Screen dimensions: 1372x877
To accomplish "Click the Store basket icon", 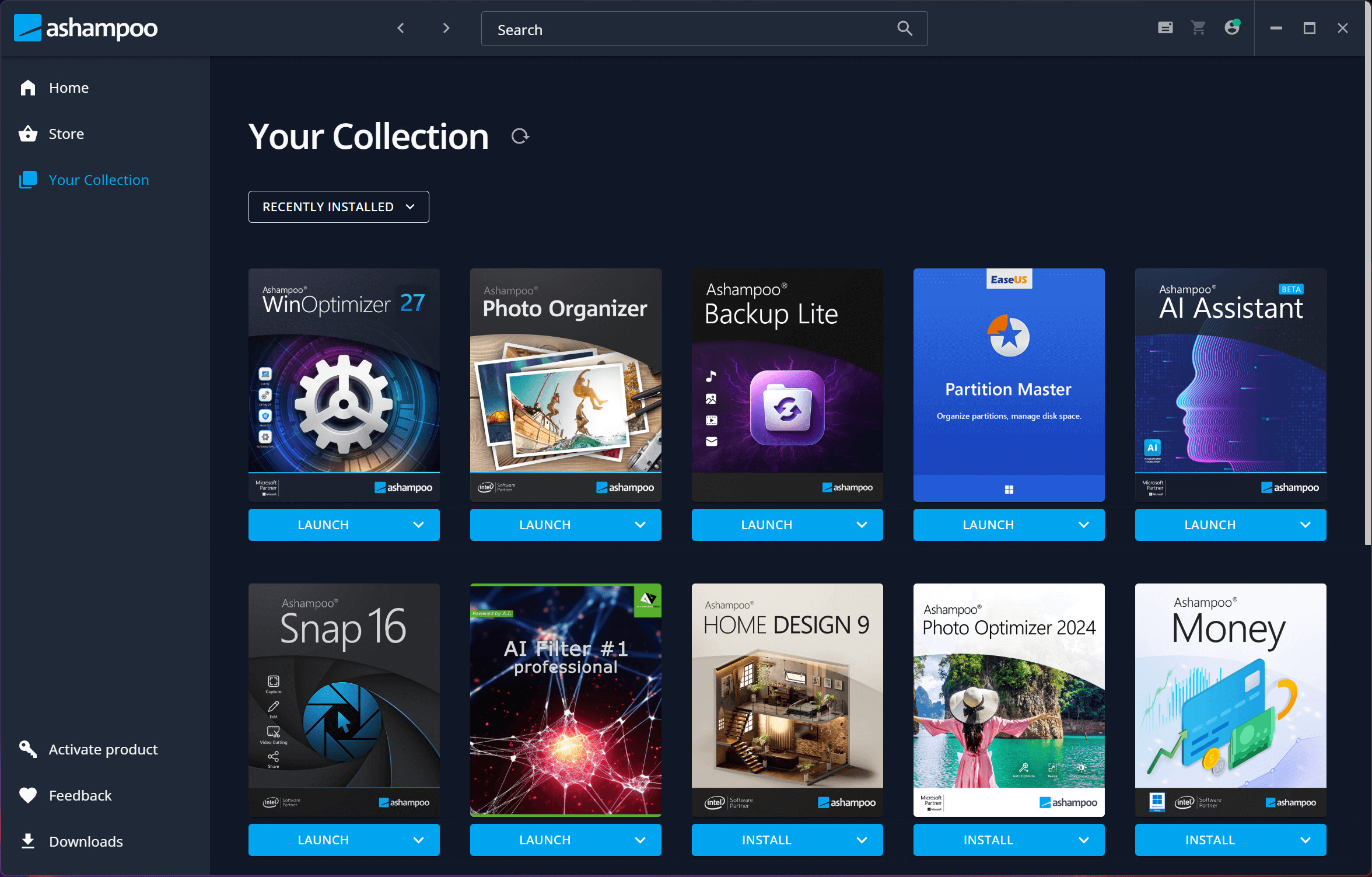I will click(x=28, y=134).
